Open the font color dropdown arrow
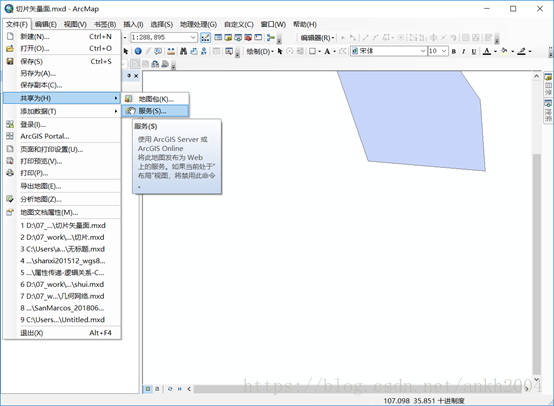Screen dimensions: 554x406 point(495,52)
